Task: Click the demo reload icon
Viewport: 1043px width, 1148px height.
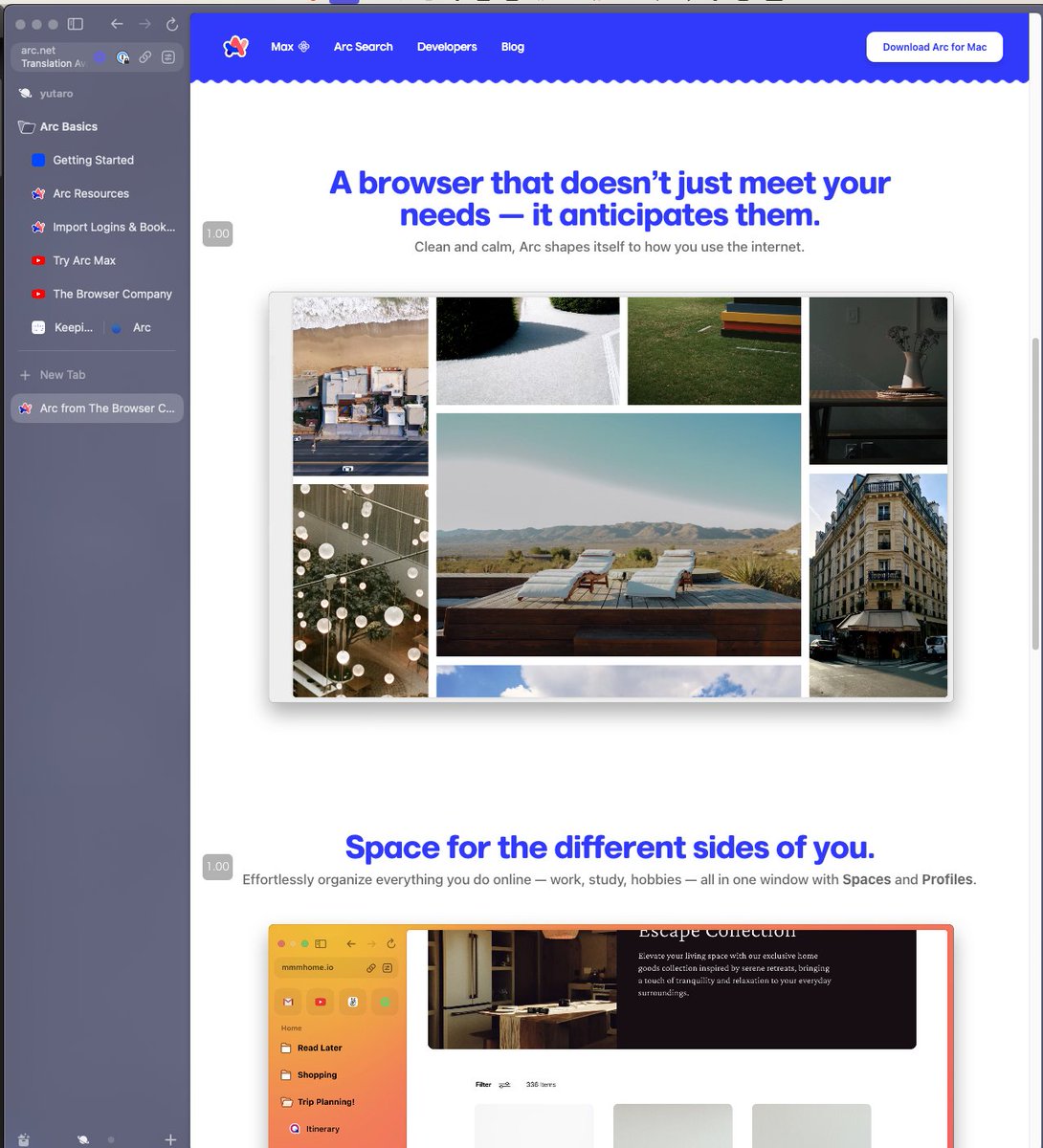Action: [x=390, y=943]
